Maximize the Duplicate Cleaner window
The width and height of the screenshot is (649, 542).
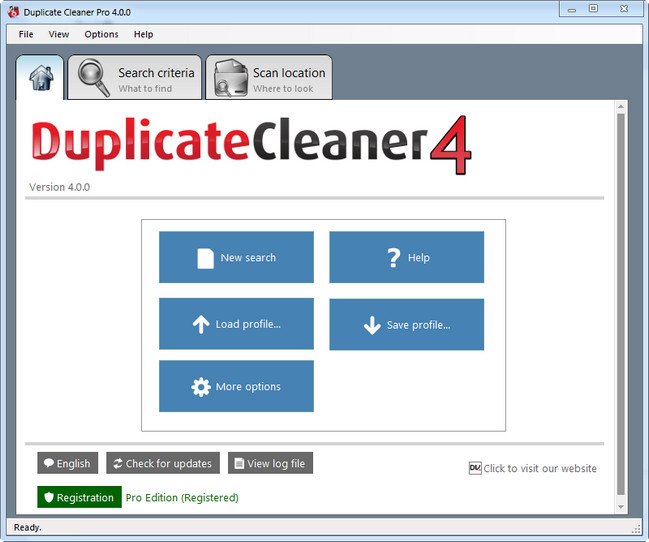tap(594, 9)
